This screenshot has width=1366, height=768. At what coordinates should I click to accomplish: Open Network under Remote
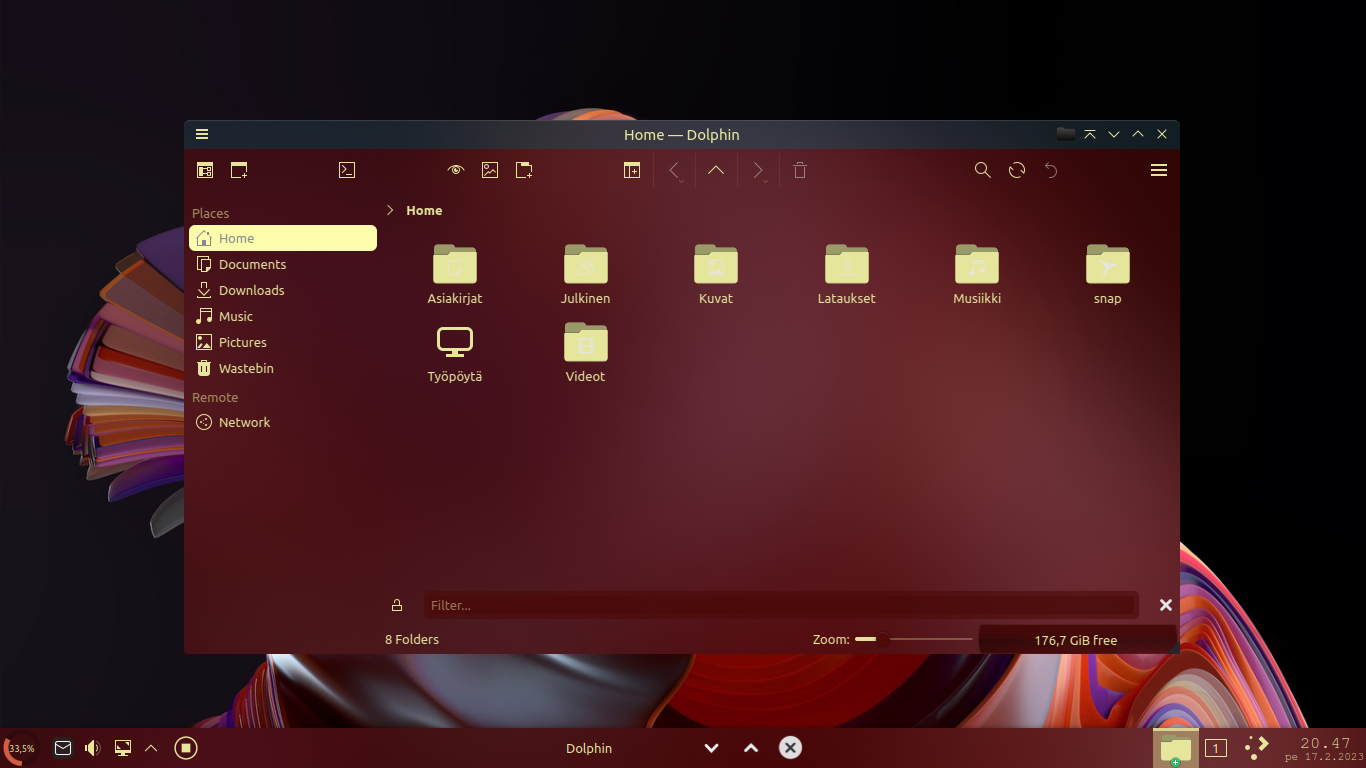pyautogui.click(x=283, y=422)
